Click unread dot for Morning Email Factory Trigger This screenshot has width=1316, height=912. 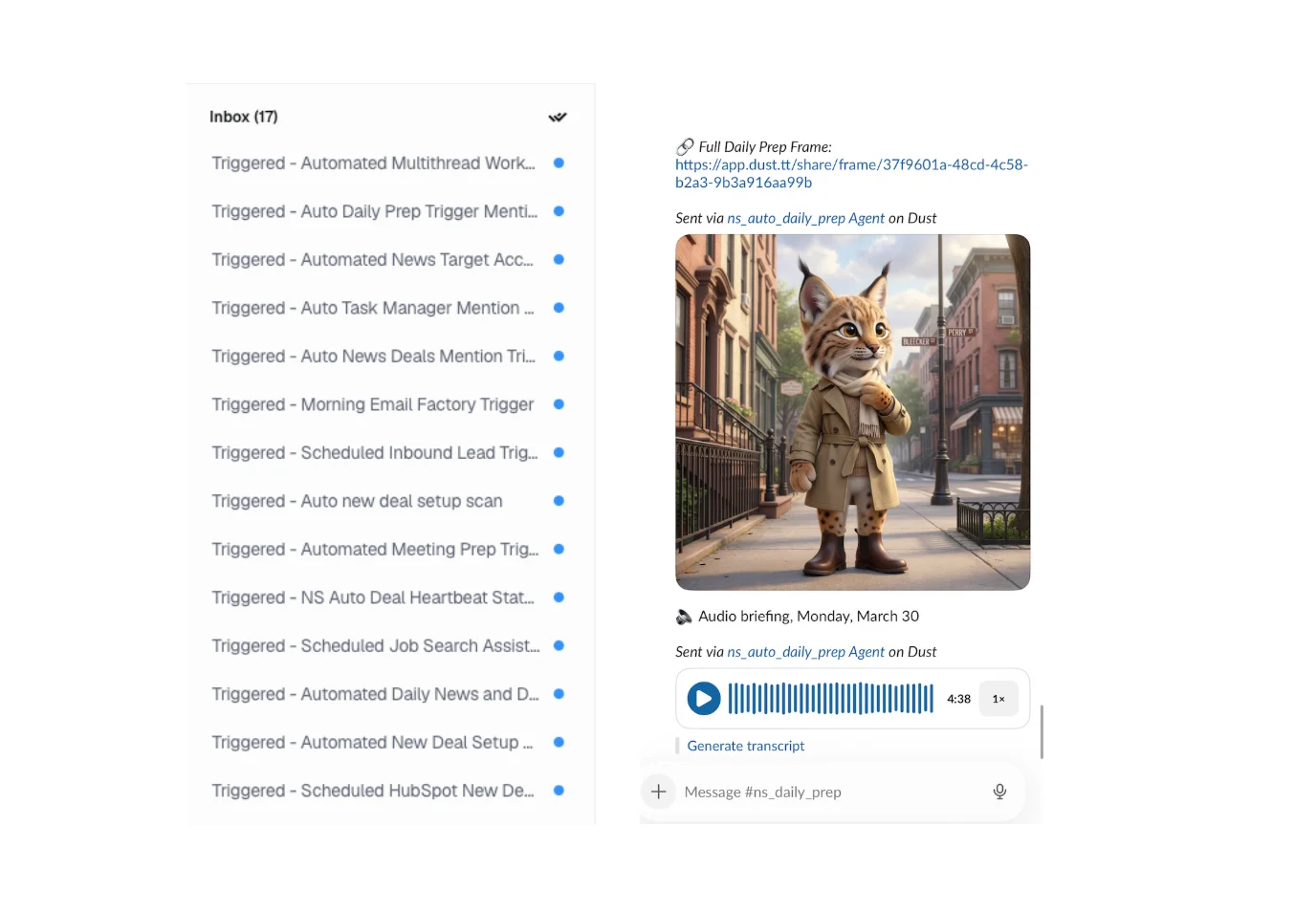point(559,404)
